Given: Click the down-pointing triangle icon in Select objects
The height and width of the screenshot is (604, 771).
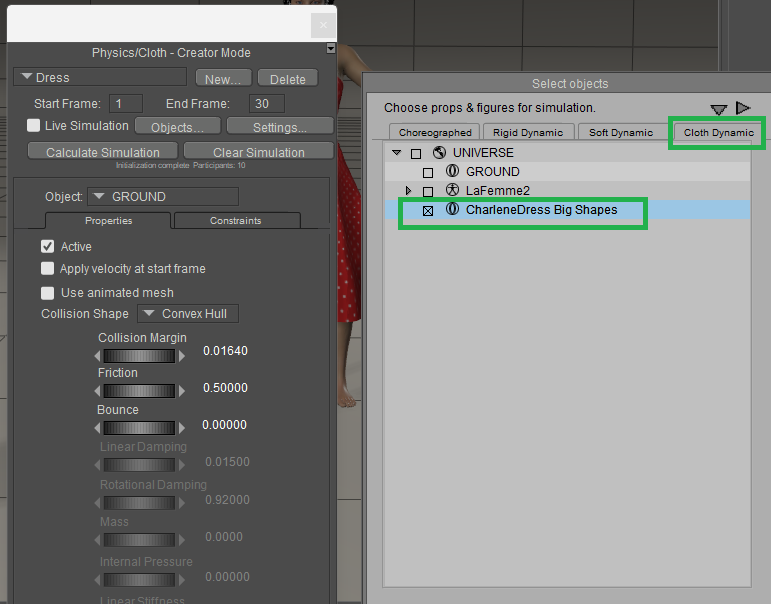Looking at the screenshot, I should click(x=719, y=109).
